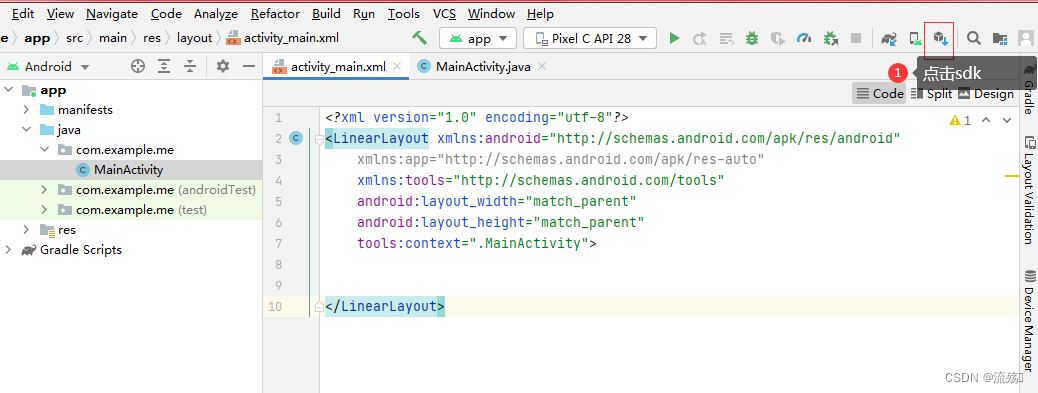Sync Project with Gradle Files elephant icon
Screen dimensions: 1038x393
click(x=889, y=38)
